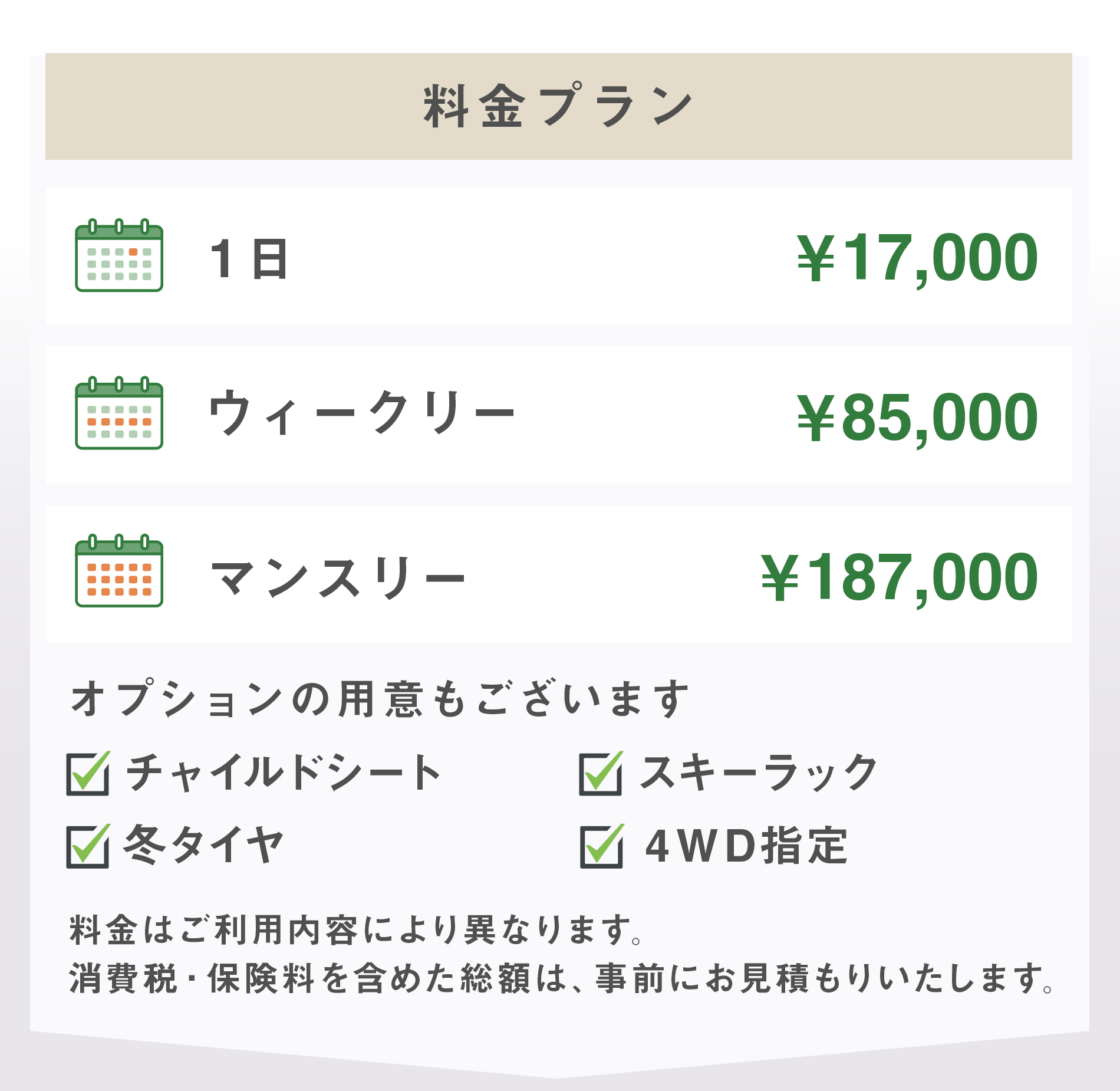Toggle the 4WD指定 checkbox
Viewport: 1120px width, 1091px height.
(601, 847)
